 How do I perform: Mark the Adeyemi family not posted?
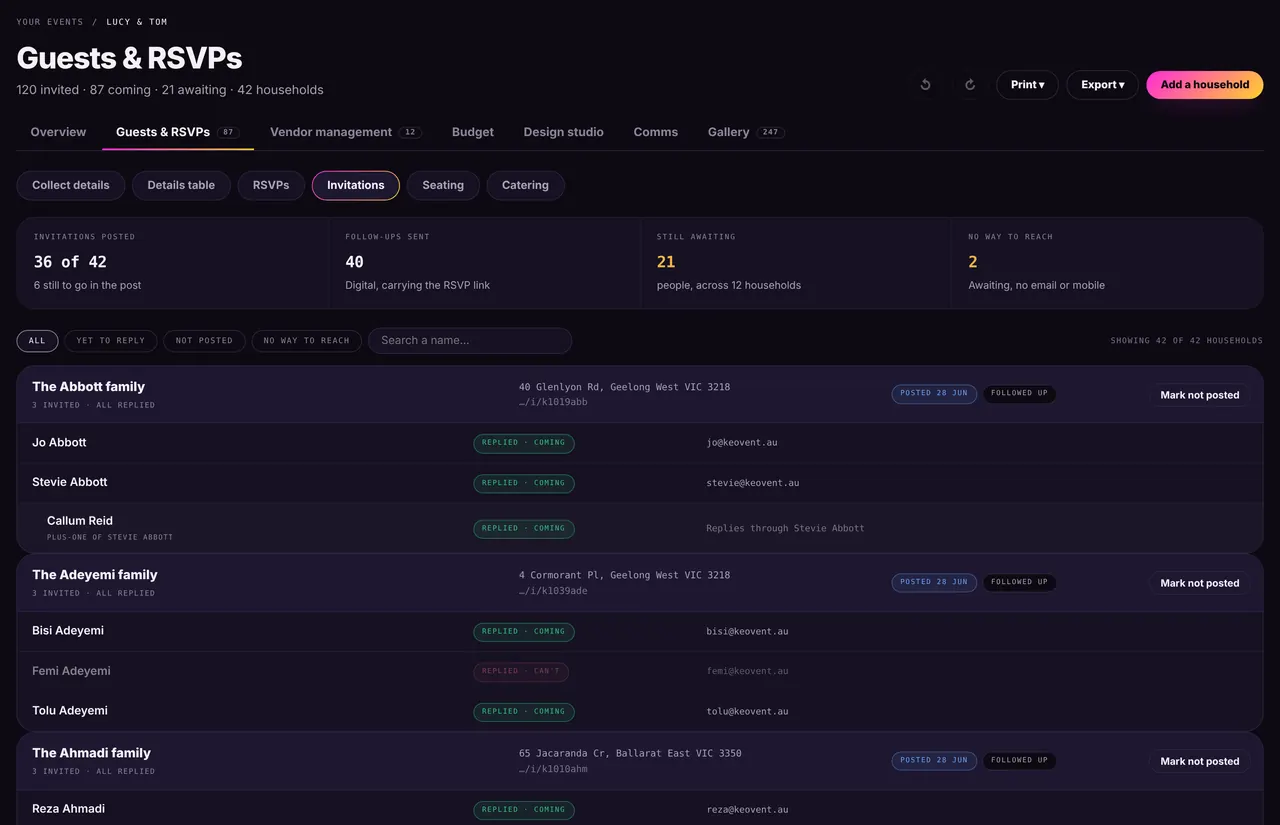[1199, 583]
